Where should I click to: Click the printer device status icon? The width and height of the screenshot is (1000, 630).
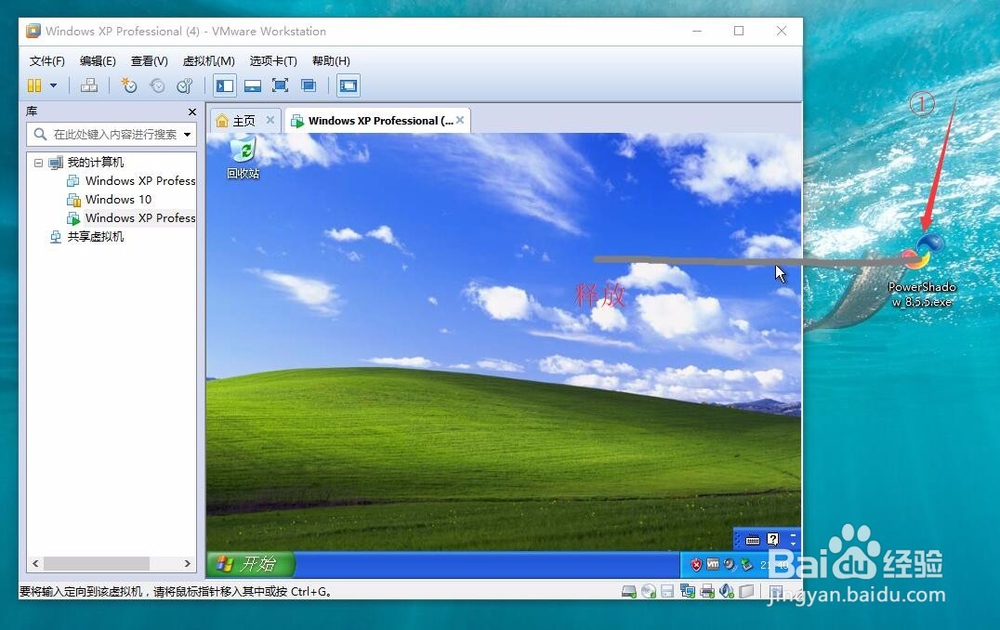707,592
